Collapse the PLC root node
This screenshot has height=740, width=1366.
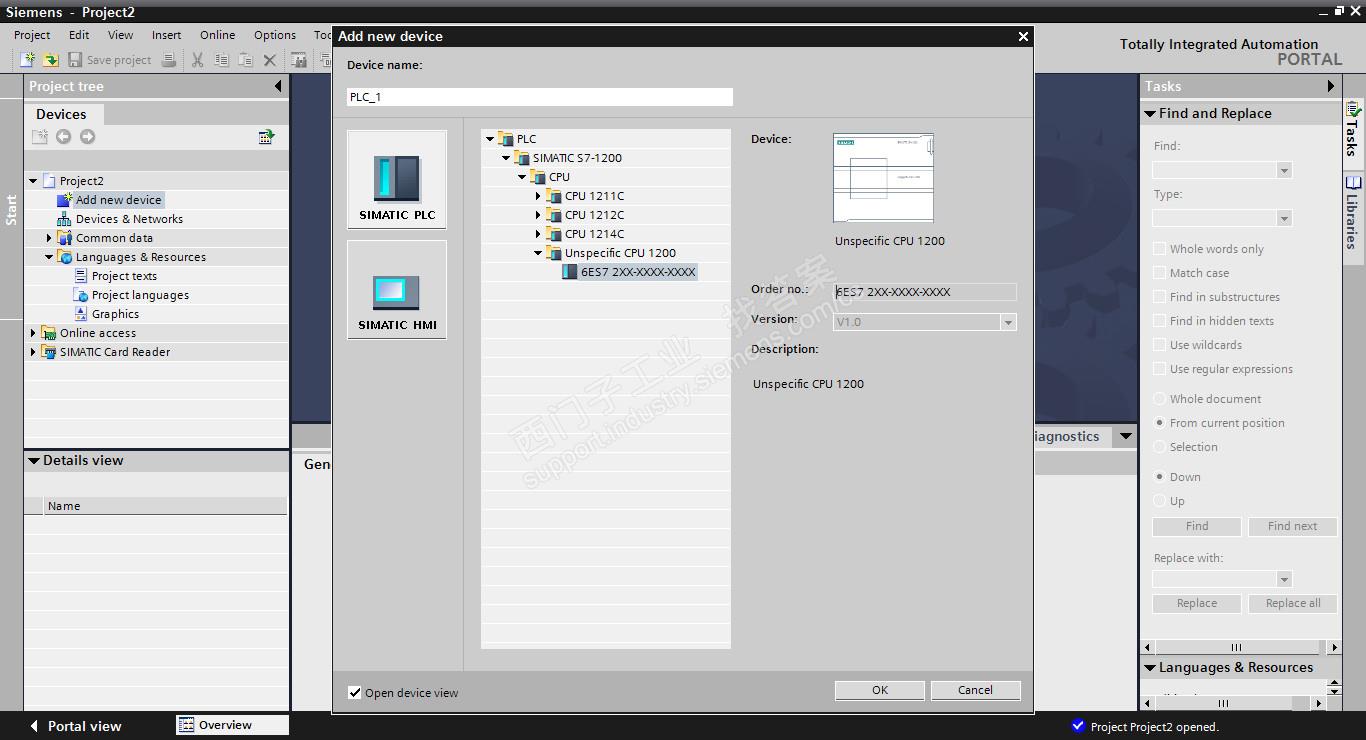[490, 139]
